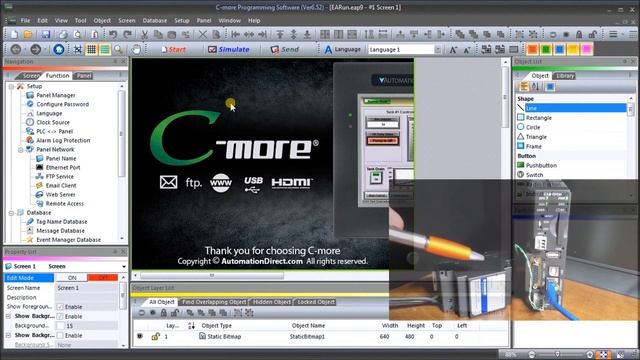
Task: Toggle the grid display icon
Action: (x=91, y=49)
